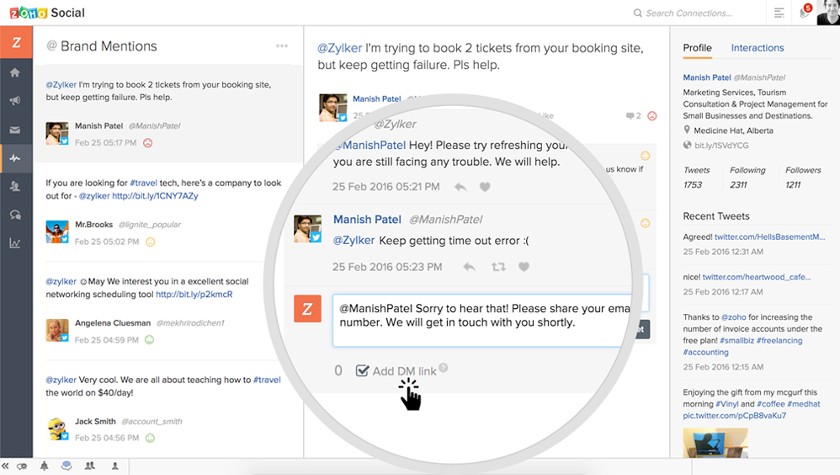The height and width of the screenshot is (475, 840).
Task: Open the chat bubbles icon in sidebar
Action: pos(15,215)
